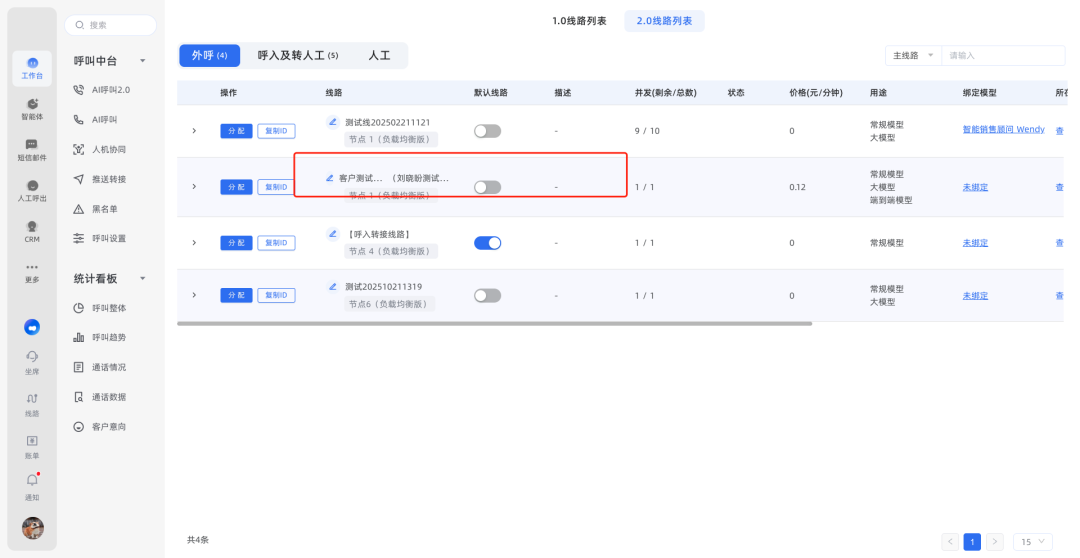
Task: Open 短信邮件 in the left sidebar
Action: [32, 149]
